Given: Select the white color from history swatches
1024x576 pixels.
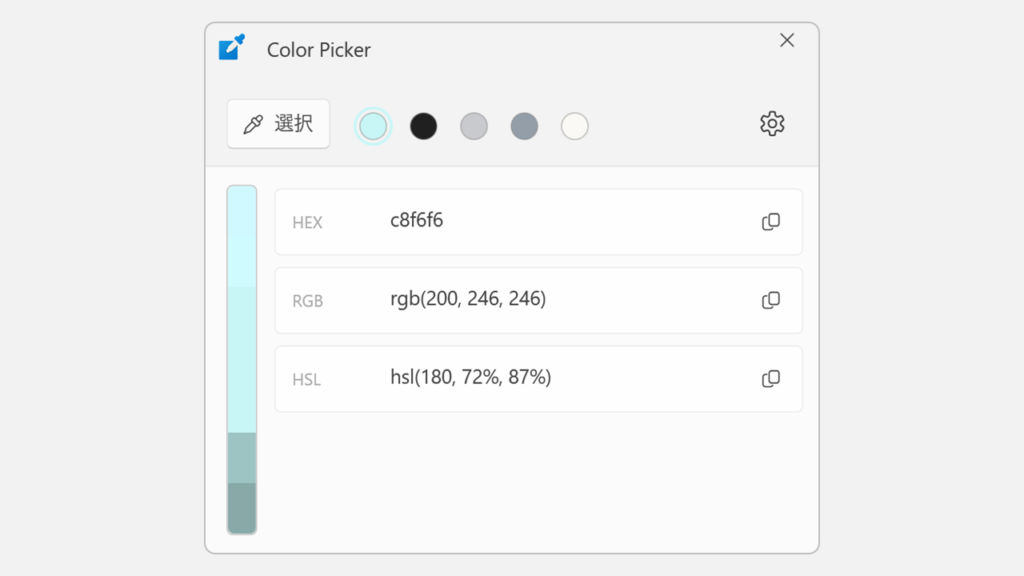Looking at the screenshot, I should [574, 126].
